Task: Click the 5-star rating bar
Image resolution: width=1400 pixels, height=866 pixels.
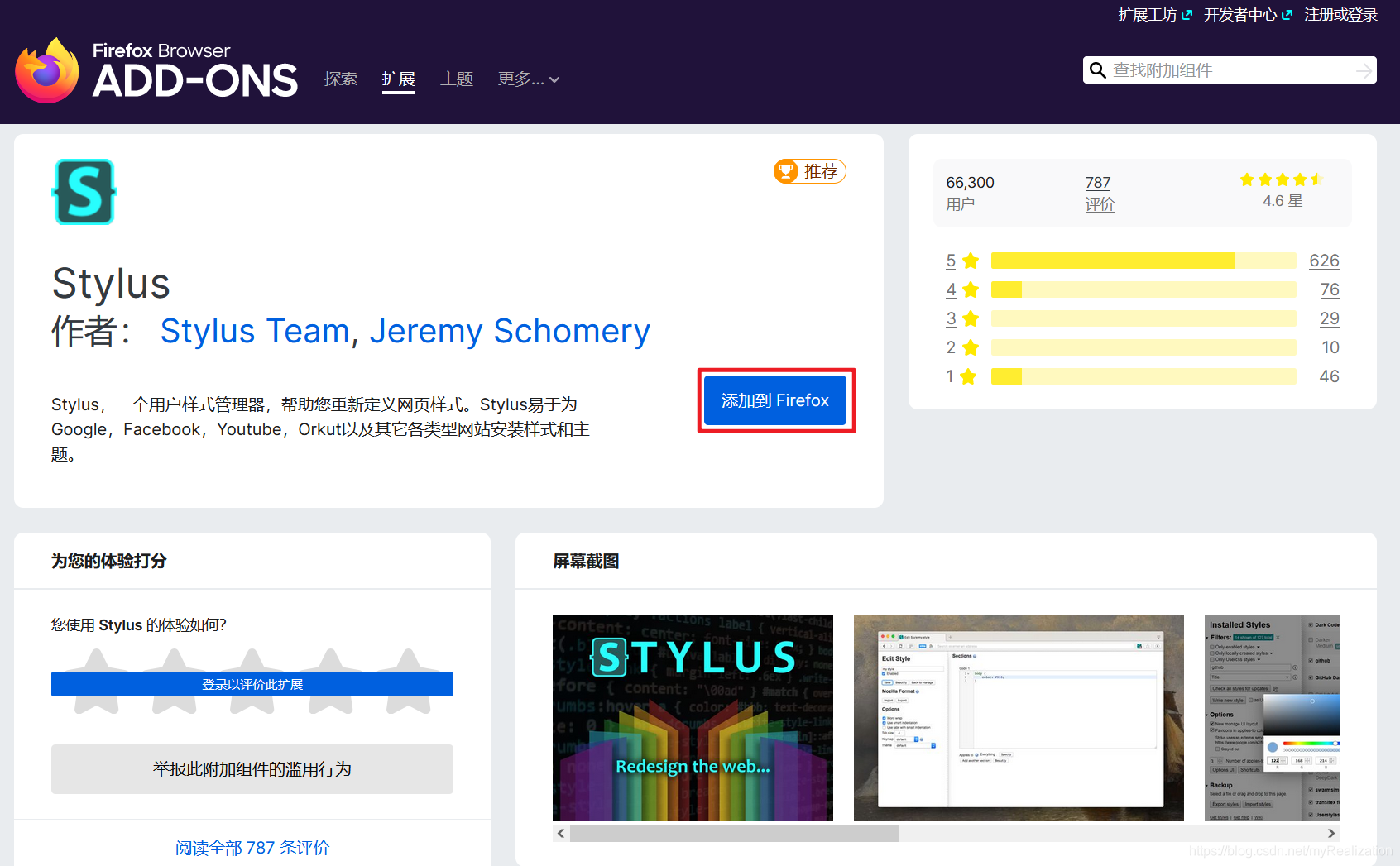Action: tap(1143, 261)
